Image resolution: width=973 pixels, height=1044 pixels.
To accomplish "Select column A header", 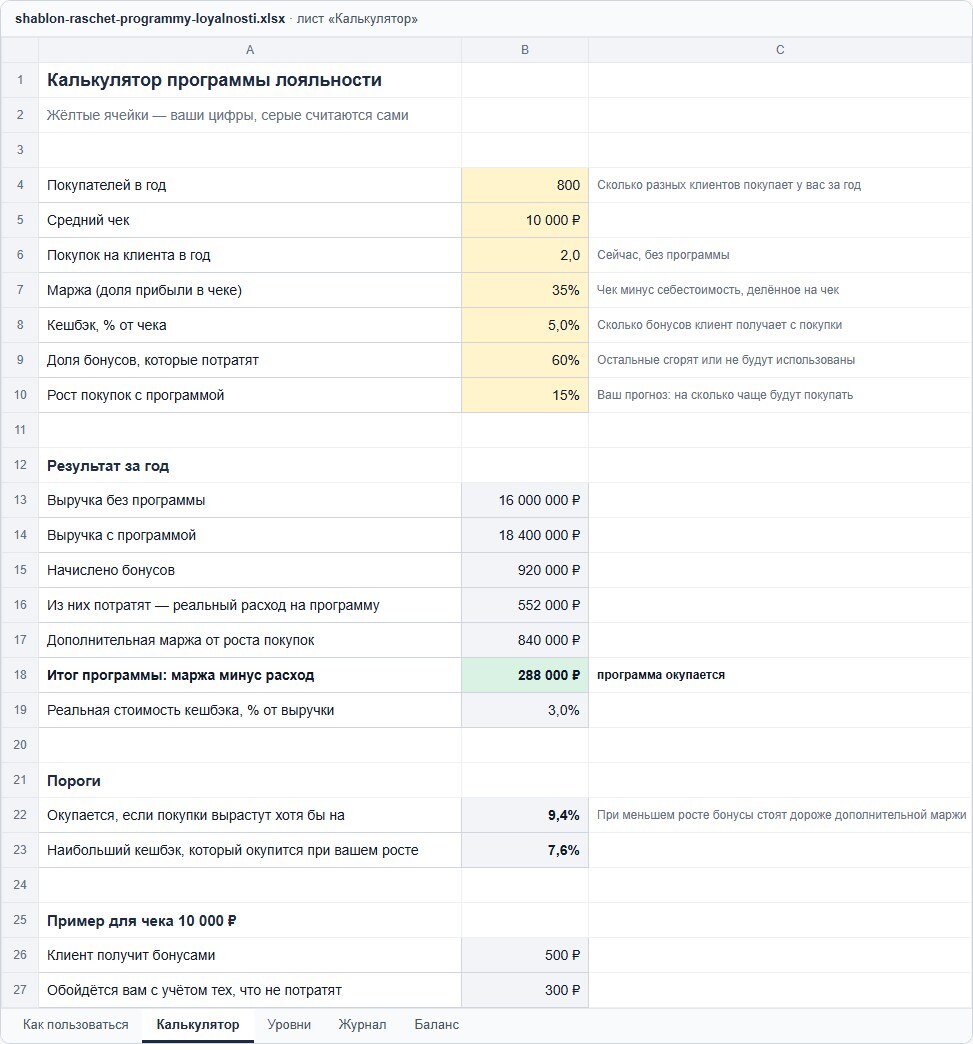I will click(250, 50).
